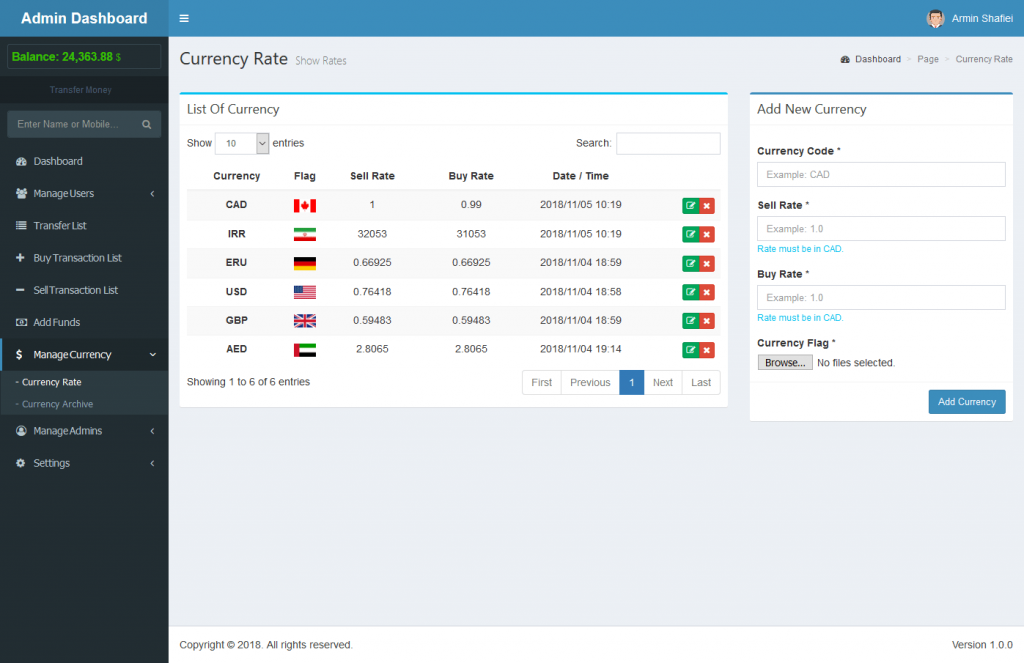Delete the ERU currency row
The image size is (1024, 663).
pos(707,263)
